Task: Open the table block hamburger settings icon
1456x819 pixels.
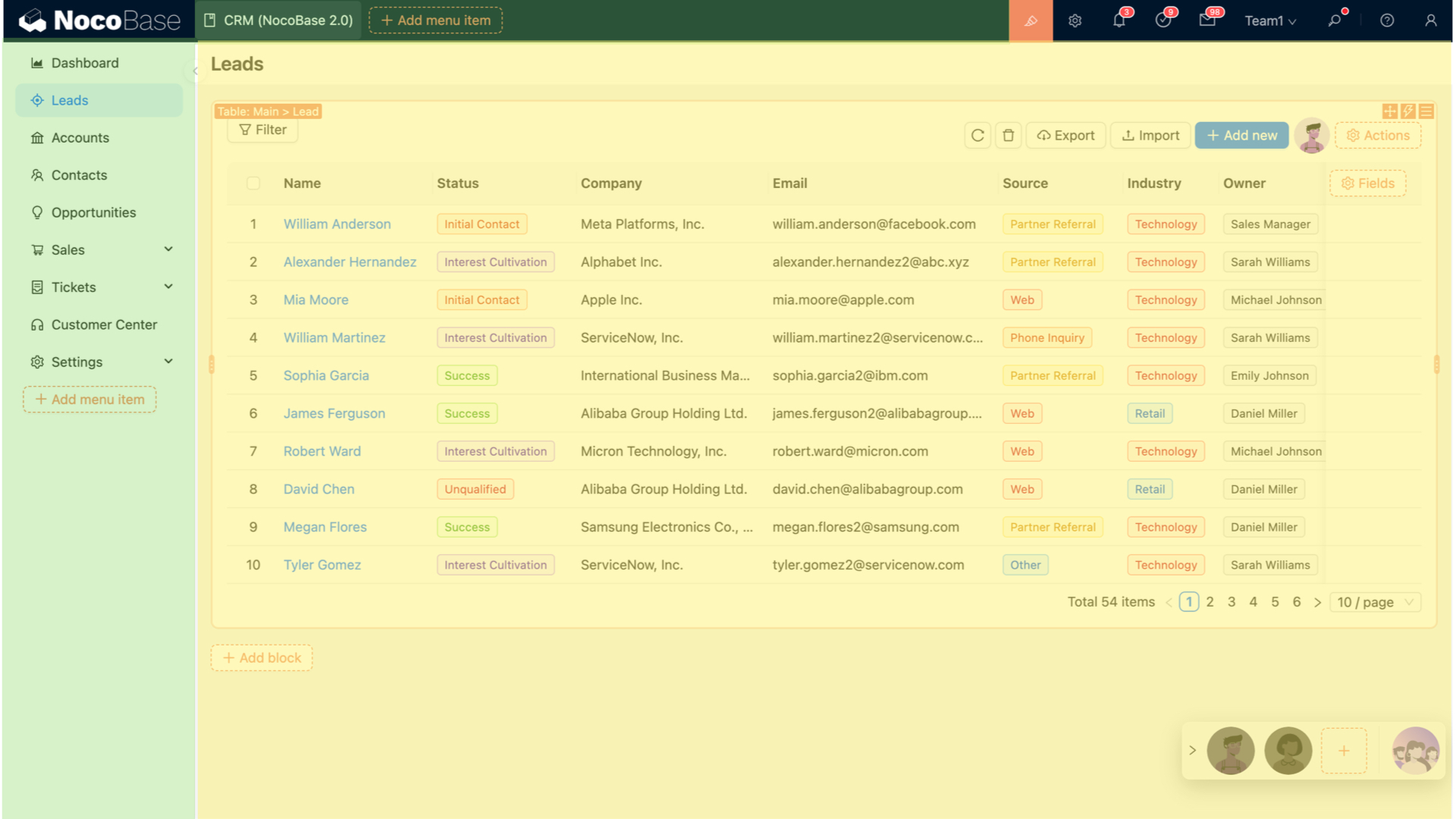Action: coord(1426,111)
